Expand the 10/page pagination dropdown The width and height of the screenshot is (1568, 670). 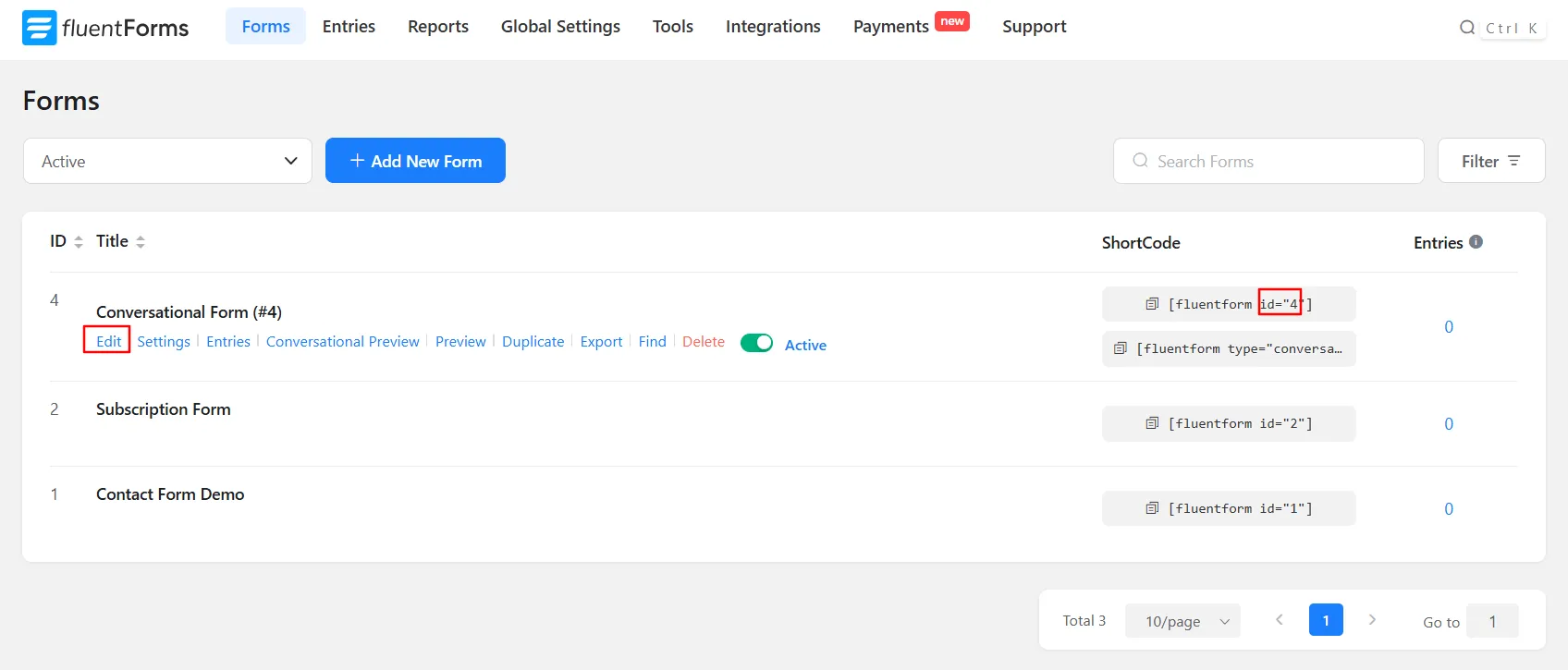click(1182, 621)
